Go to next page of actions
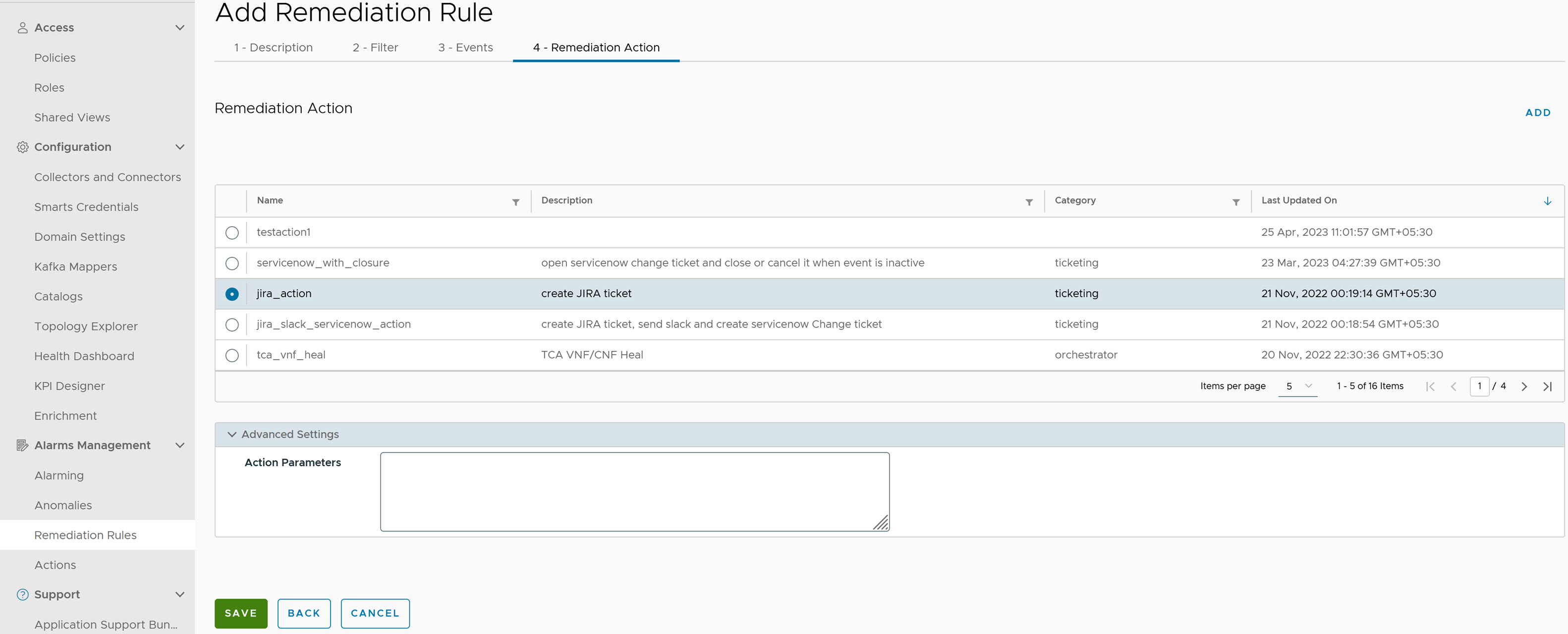Screen dimensions: 1568x634 tap(1524, 386)
